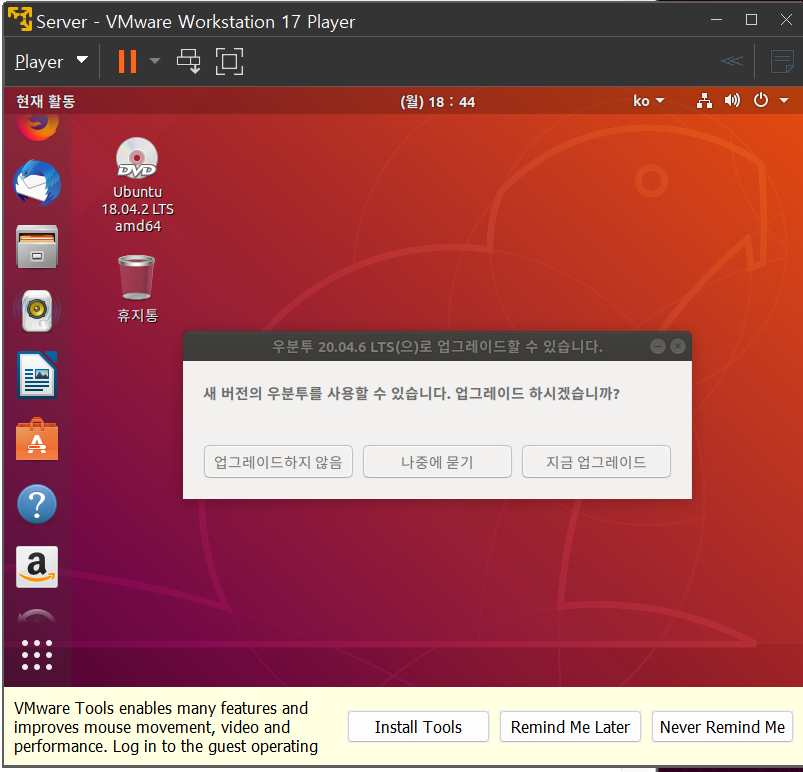The height and width of the screenshot is (772, 803).
Task: Click the wired network status icon
Action: [704, 100]
